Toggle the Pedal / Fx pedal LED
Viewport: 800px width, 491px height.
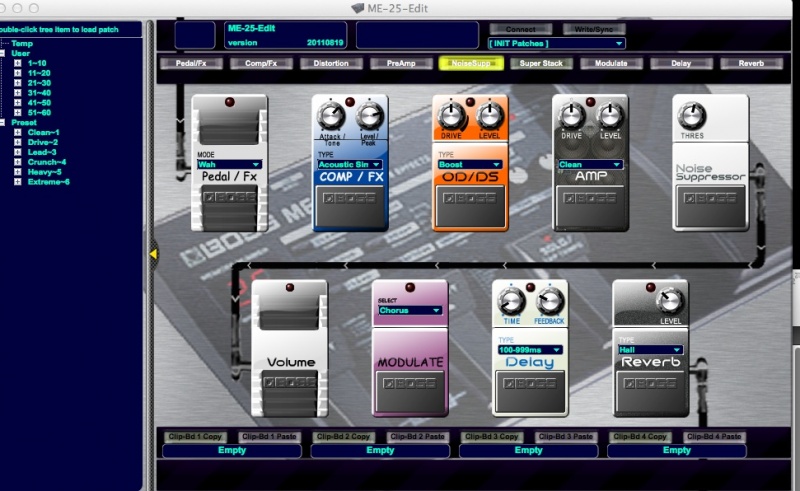pyautogui.click(x=230, y=102)
